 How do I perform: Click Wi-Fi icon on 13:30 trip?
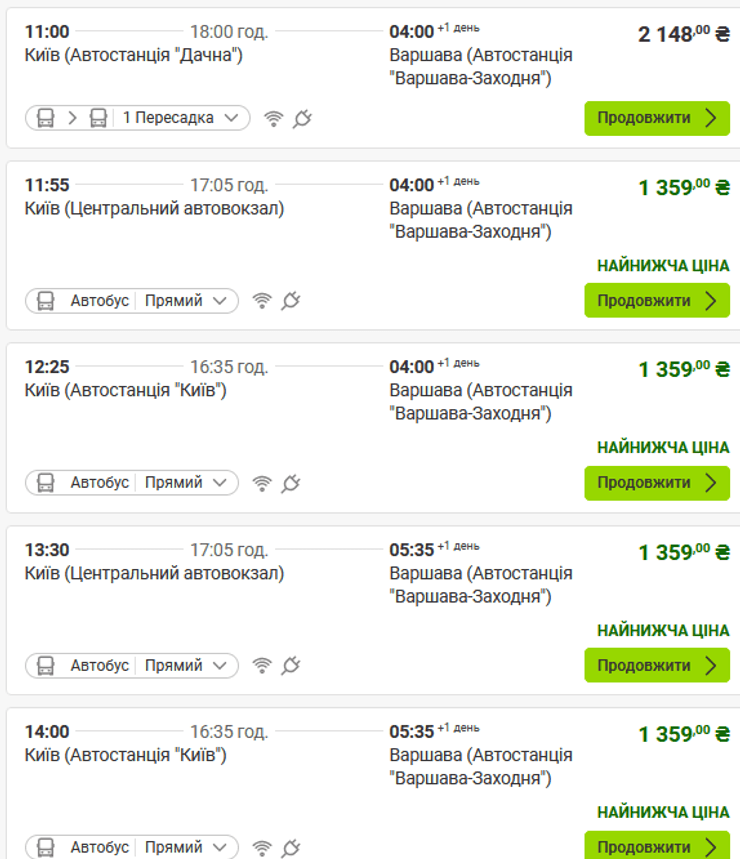(262, 666)
